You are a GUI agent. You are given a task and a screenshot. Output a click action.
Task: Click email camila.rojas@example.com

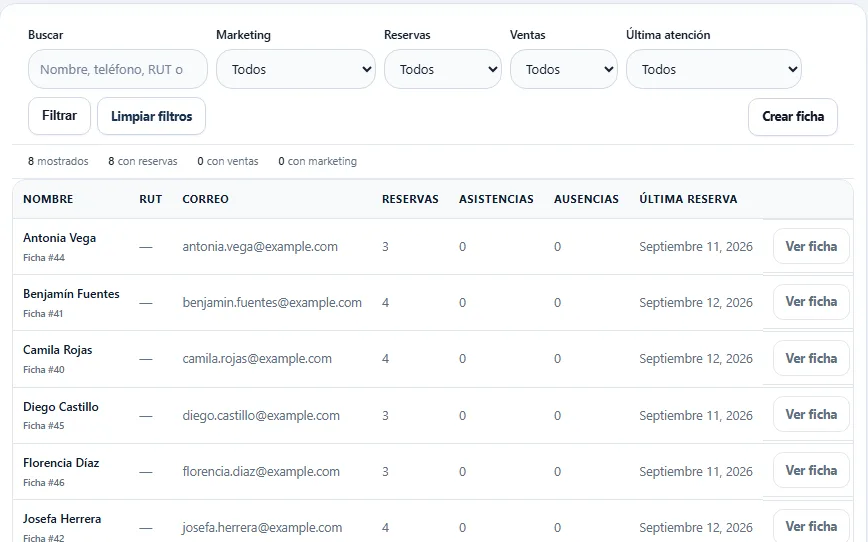(x=257, y=359)
